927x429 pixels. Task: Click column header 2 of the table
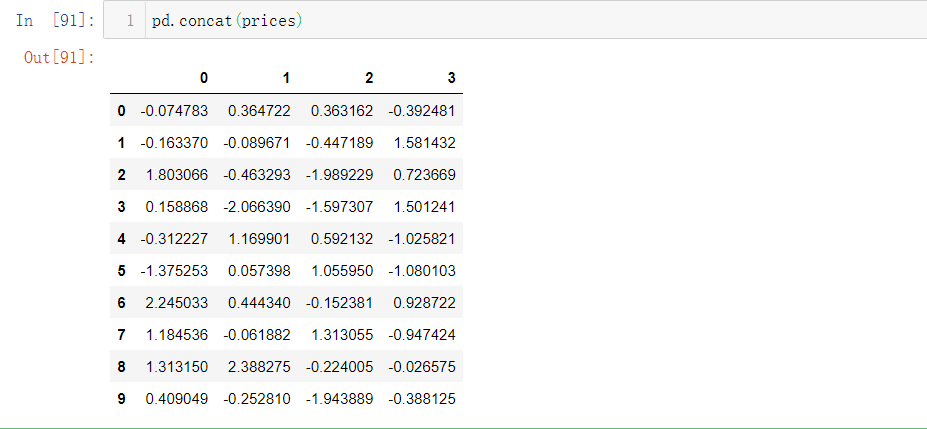[369, 78]
